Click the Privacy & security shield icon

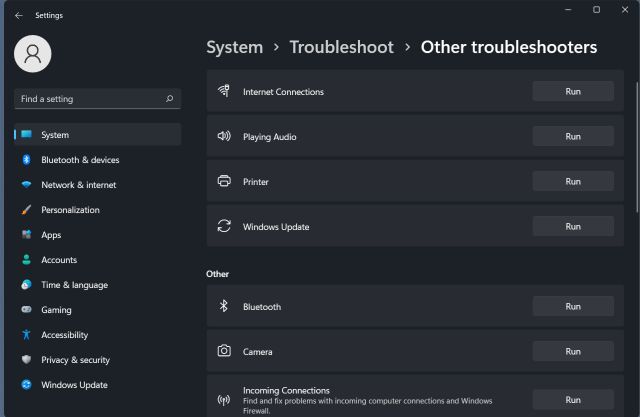(x=26, y=360)
